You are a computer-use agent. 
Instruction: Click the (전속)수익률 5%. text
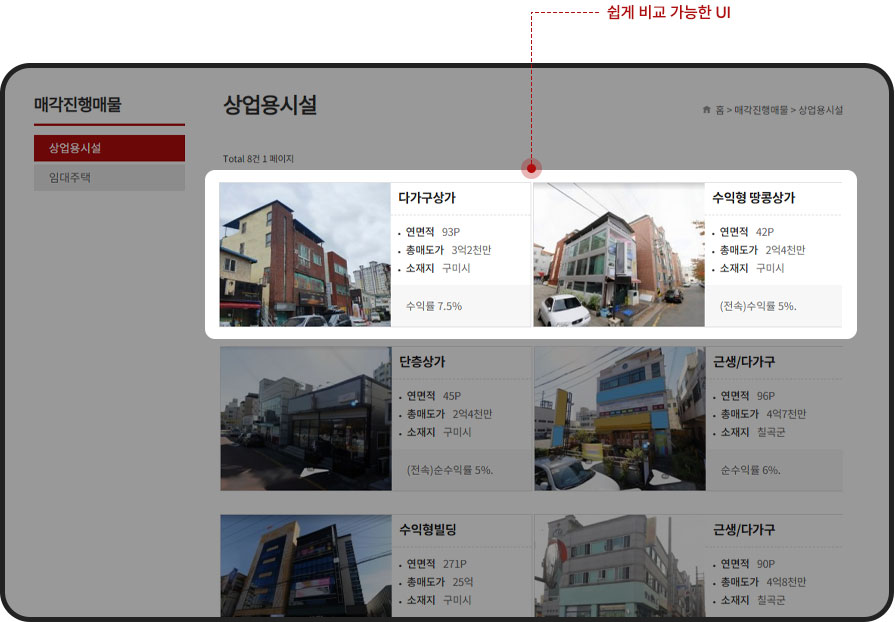[x=758, y=306]
